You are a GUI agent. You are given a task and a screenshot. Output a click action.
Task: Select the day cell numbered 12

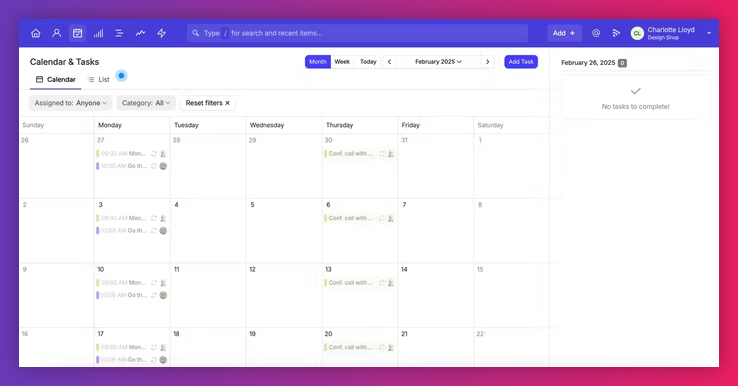pyautogui.click(x=284, y=295)
